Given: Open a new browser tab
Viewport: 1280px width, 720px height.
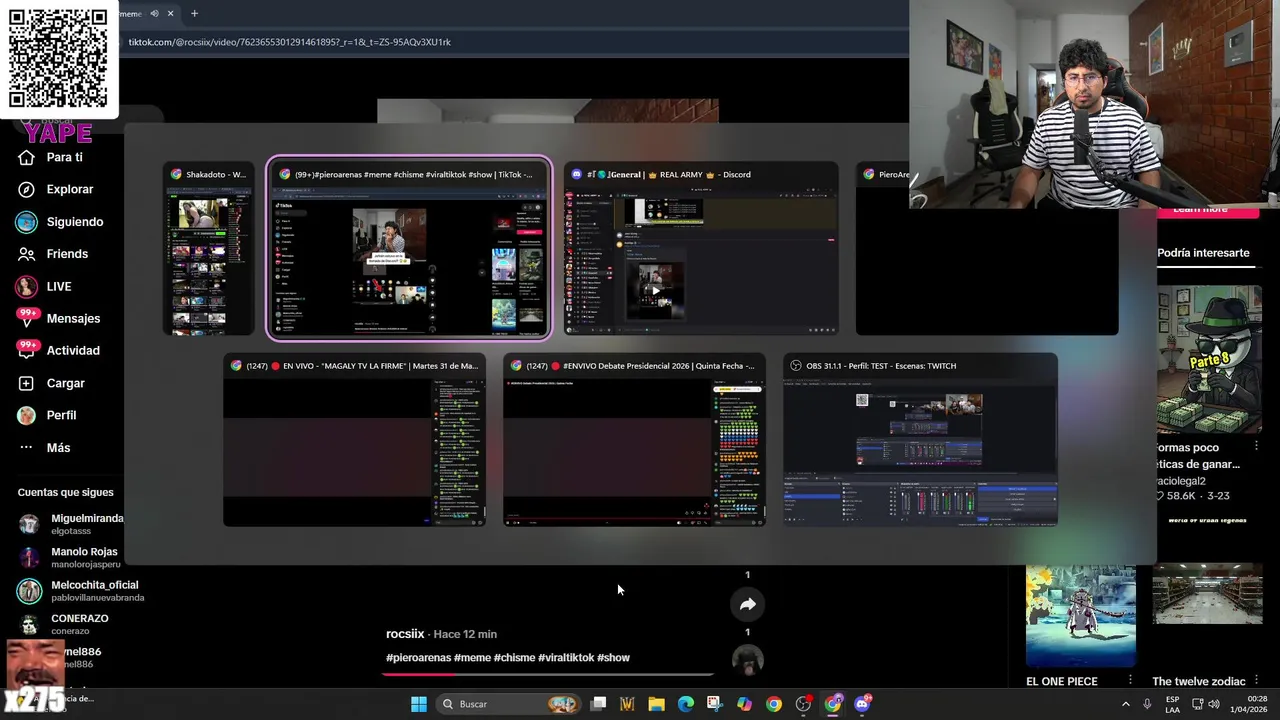Looking at the screenshot, I should coord(194,14).
